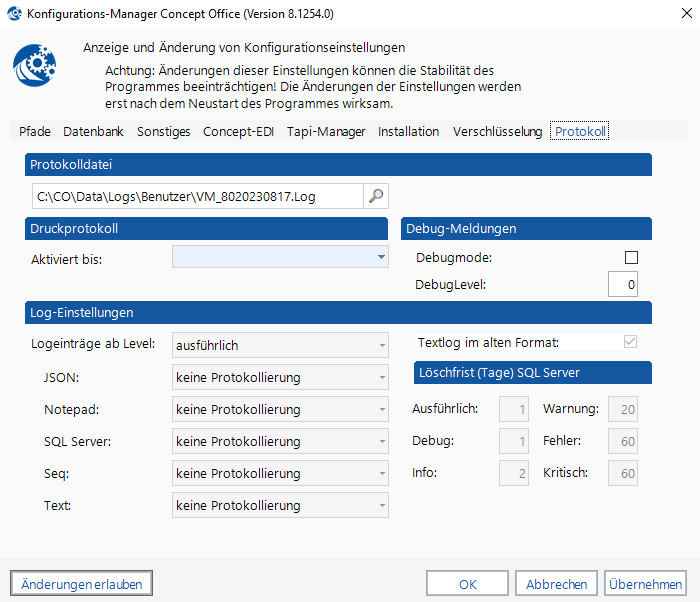Click the Protokolldatei path text field

click(x=196, y=196)
